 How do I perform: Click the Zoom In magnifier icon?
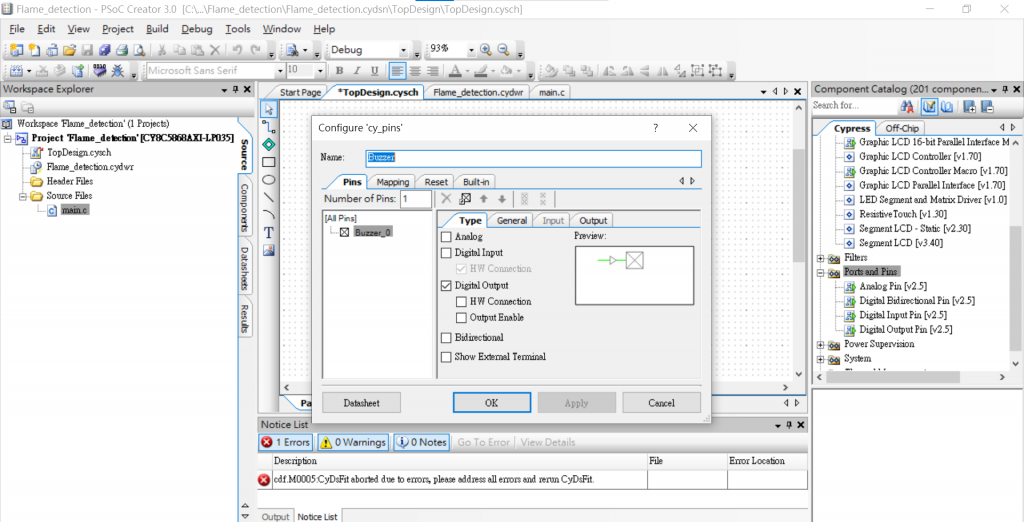click(485, 50)
